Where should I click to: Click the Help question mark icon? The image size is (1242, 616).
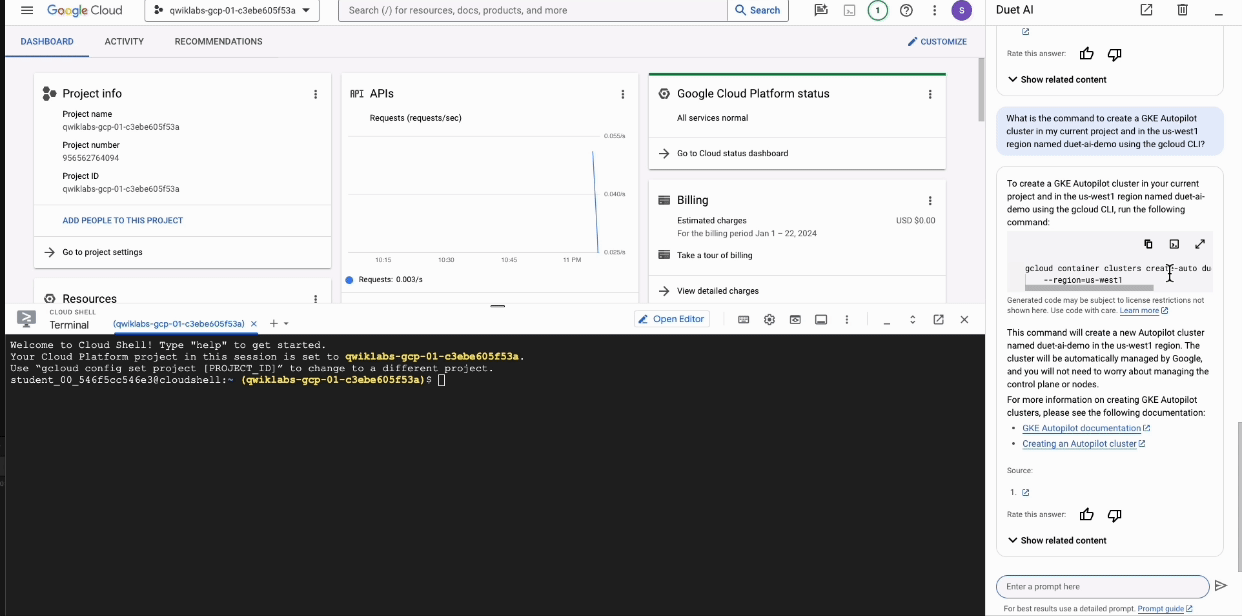[906, 10]
